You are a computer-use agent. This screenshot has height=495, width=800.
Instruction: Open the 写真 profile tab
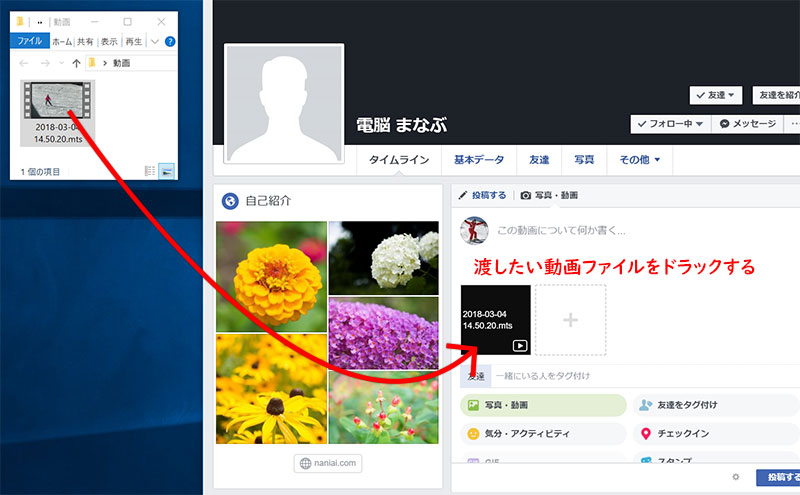[584, 160]
